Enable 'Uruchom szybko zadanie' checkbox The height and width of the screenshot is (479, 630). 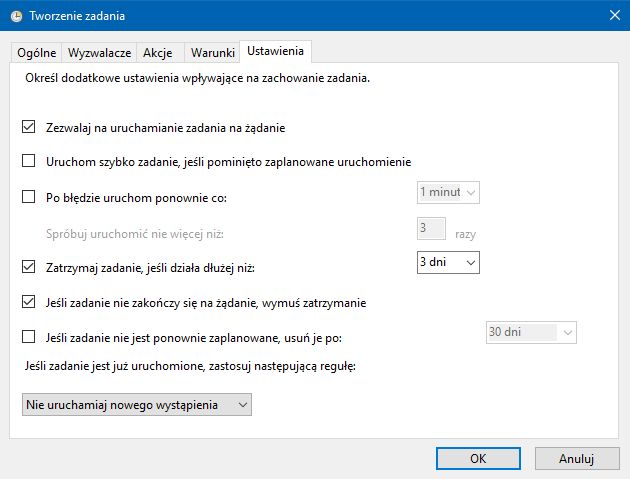(28, 161)
